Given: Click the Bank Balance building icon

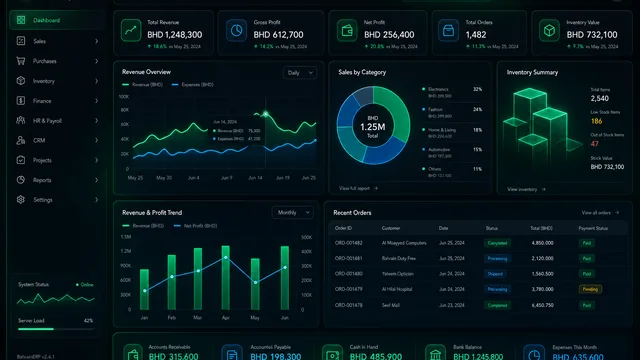Looking at the screenshot, I should coord(435,353).
